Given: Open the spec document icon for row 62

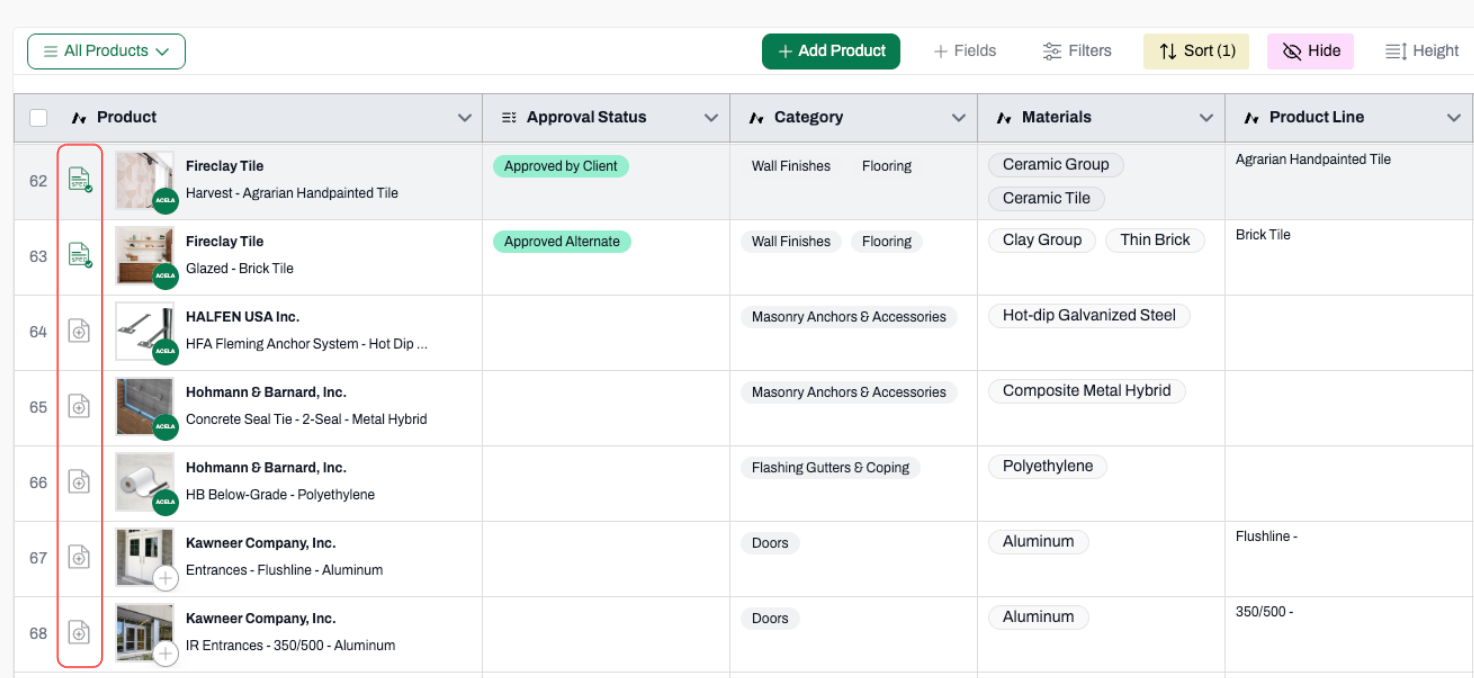Looking at the screenshot, I should (79, 180).
